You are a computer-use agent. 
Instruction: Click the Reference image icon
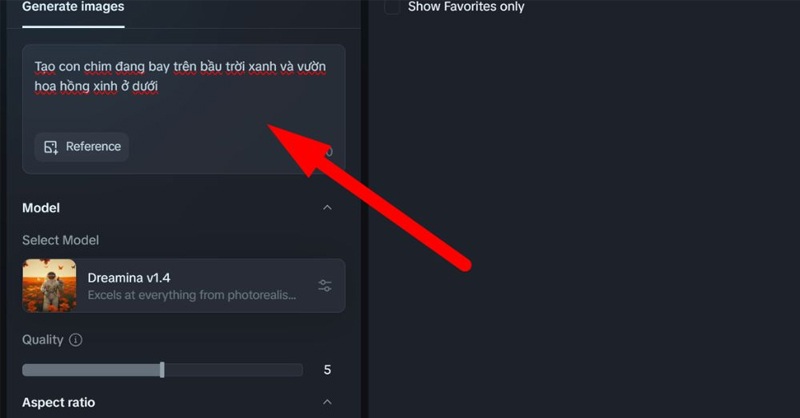click(51, 147)
